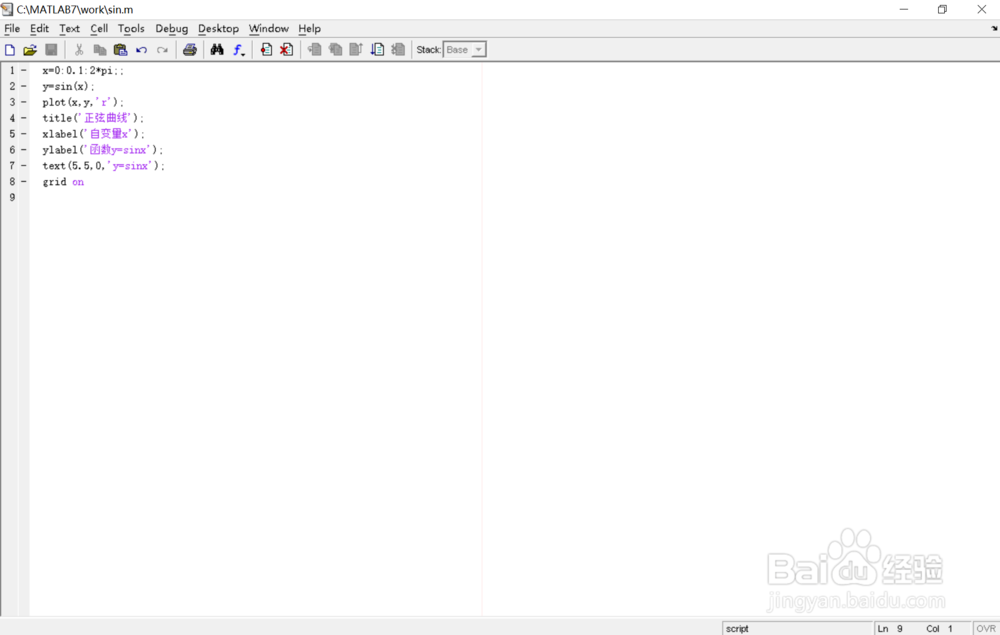Open the Desktop menu

click(218, 29)
